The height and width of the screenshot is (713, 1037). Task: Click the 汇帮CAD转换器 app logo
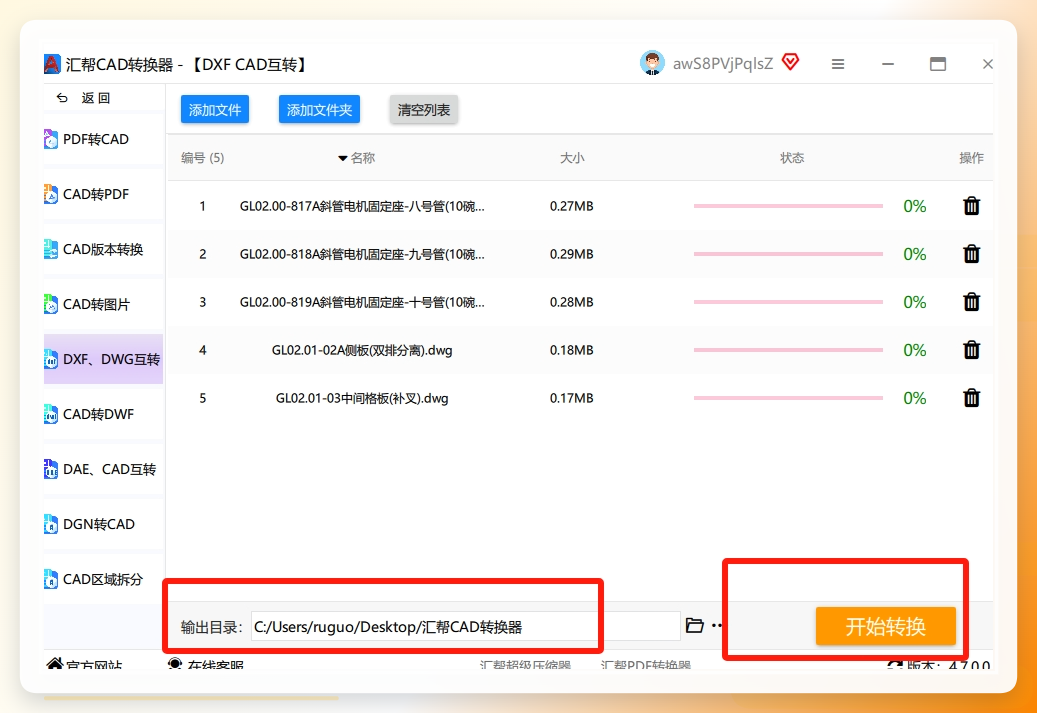(x=52, y=64)
